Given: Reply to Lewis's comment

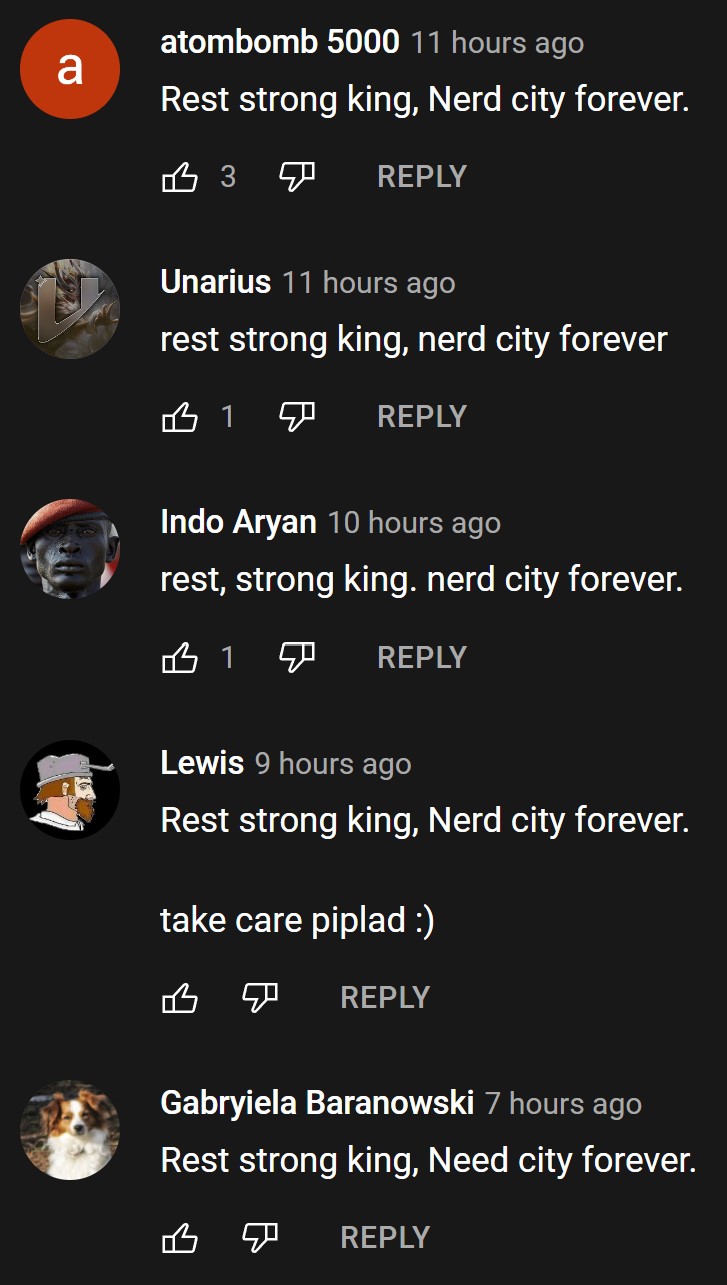Looking at the screenshot, I should [385, 997].
